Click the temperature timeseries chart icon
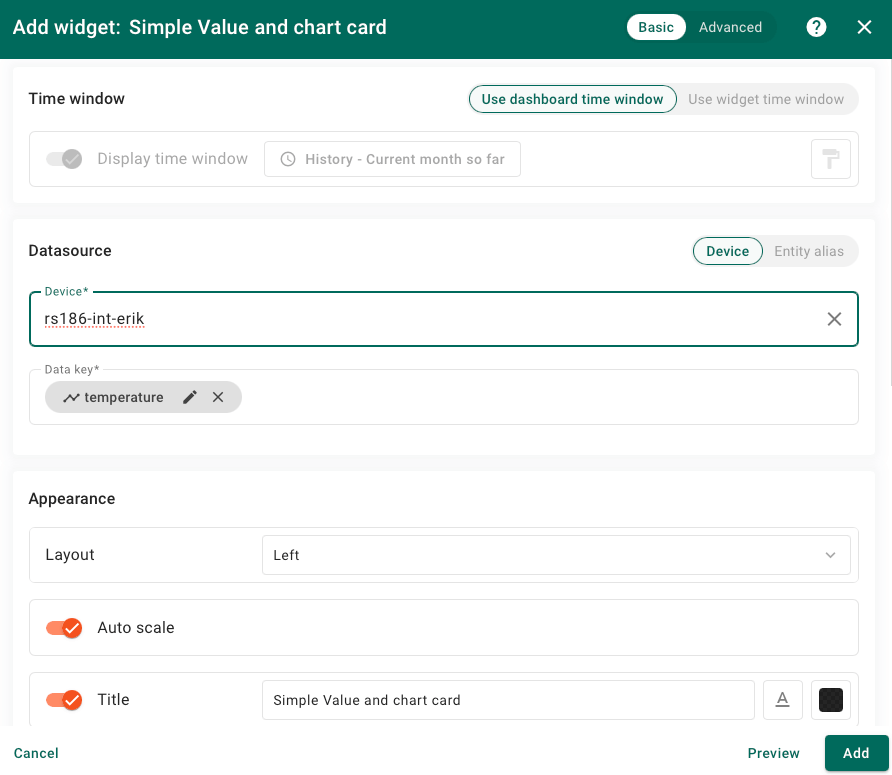 [x=71, y=397]
